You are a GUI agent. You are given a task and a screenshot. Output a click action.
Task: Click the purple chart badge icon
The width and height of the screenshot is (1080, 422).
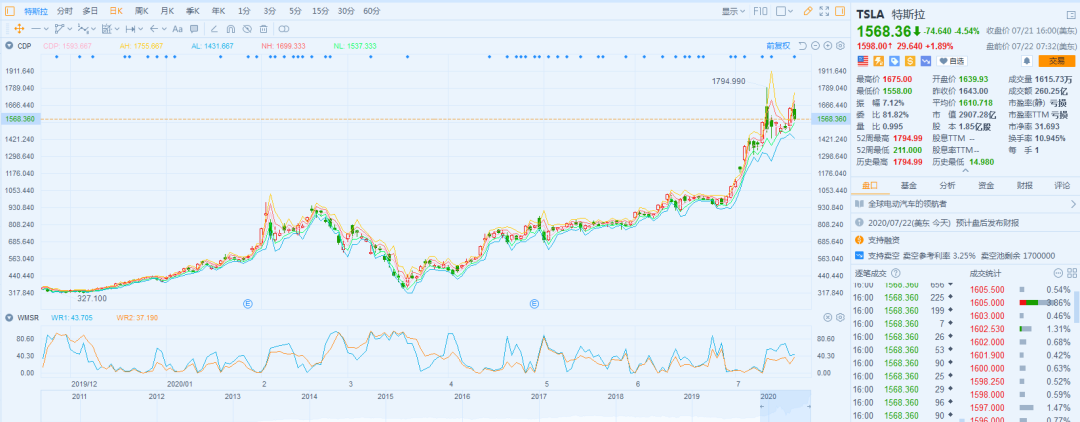[x=927, y=61]
